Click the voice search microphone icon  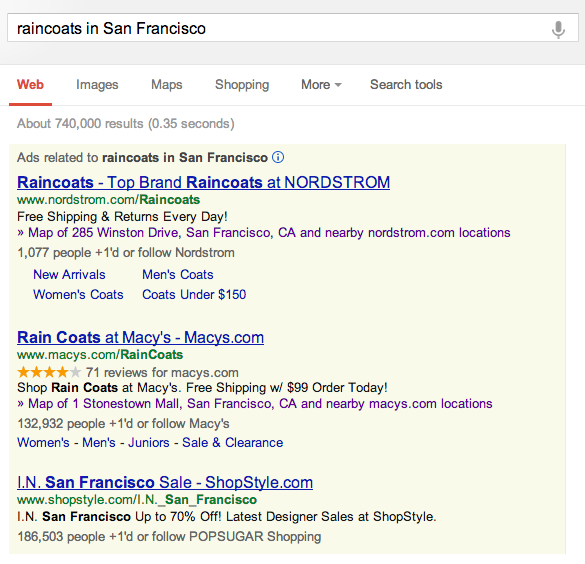(558, 29)
